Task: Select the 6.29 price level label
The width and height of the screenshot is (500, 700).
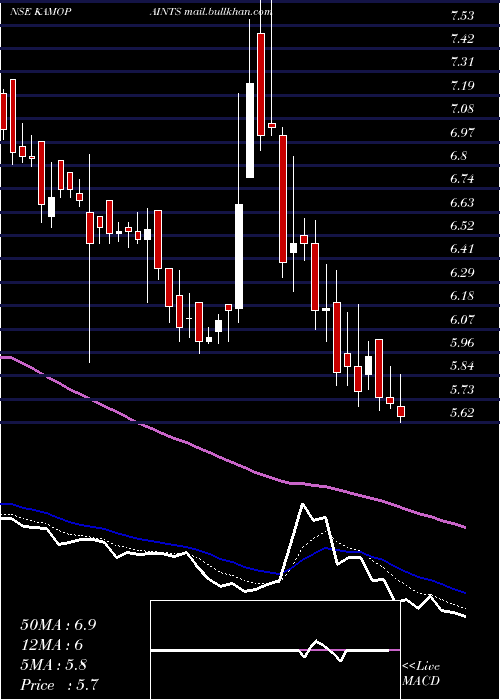Action: tap(462, 272)
